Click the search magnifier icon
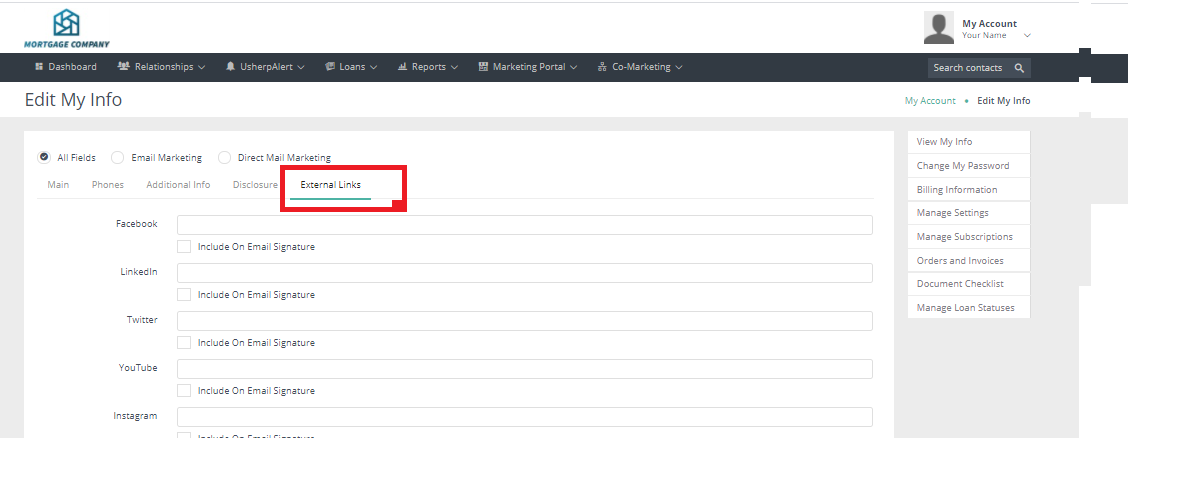This screenshot has width=1182, height=478. 1019,68
